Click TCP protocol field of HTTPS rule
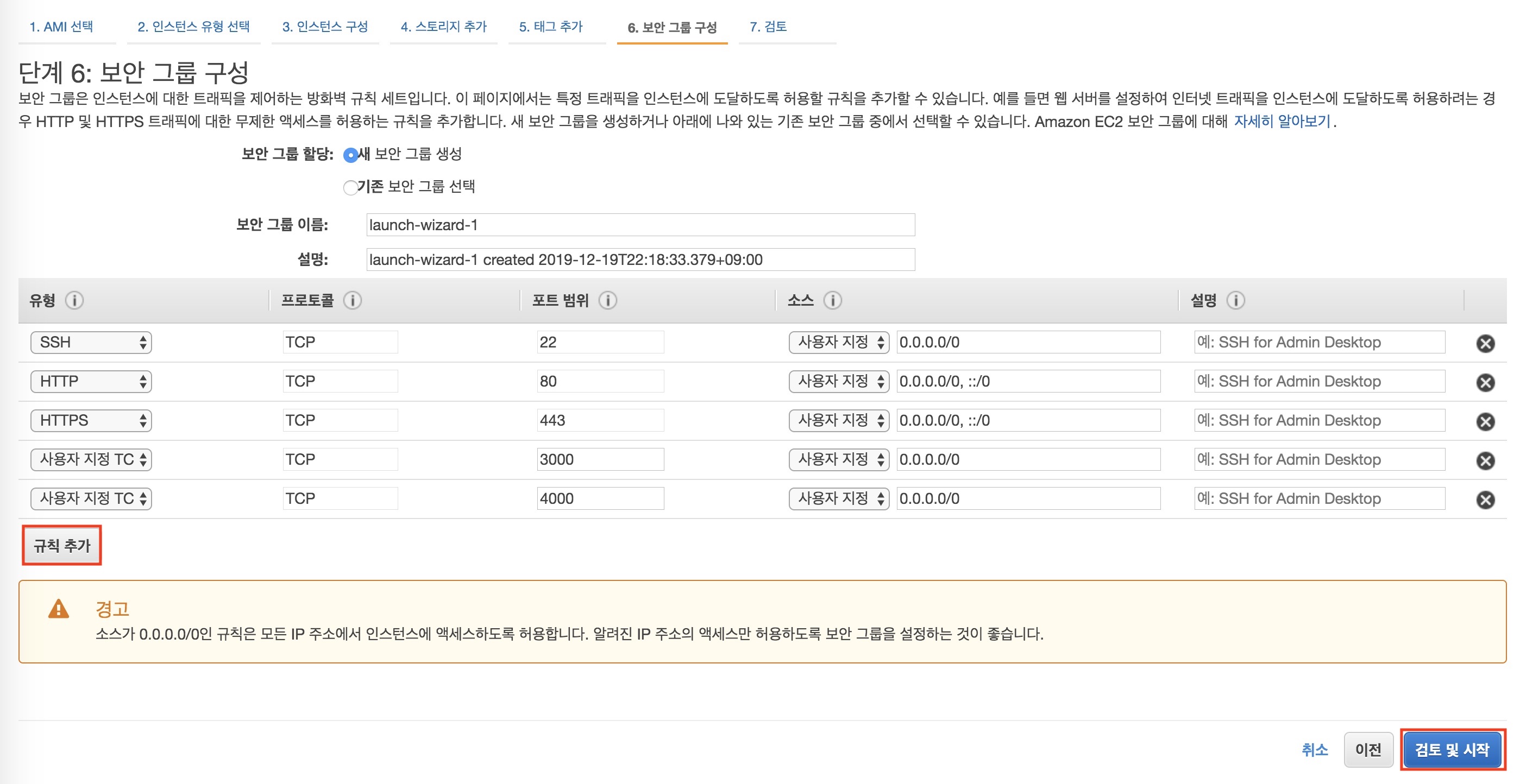Screen dimensions: 1520x784 pos(341,420)
